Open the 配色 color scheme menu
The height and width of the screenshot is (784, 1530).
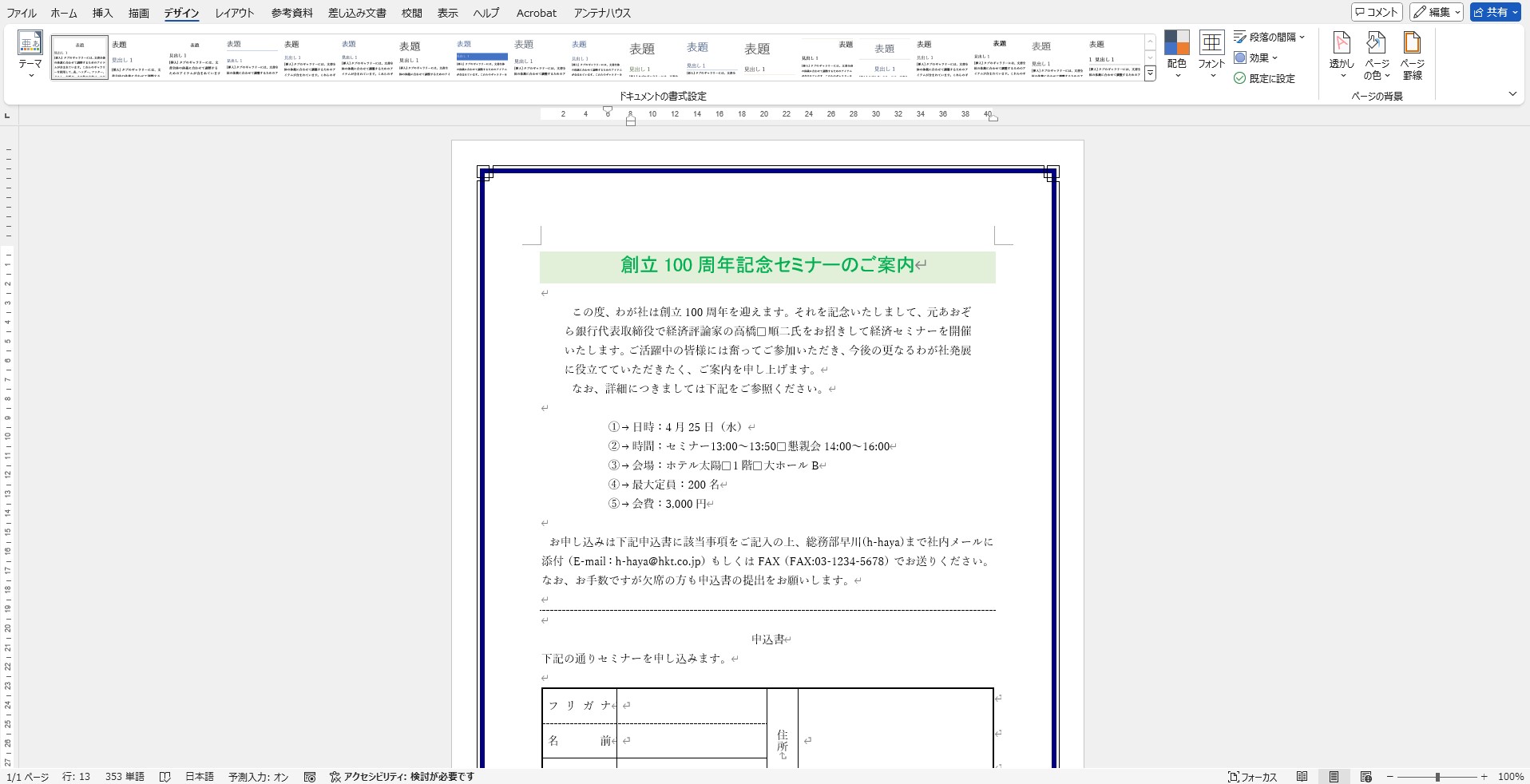pyautogui.click(x=1176, y=55)
